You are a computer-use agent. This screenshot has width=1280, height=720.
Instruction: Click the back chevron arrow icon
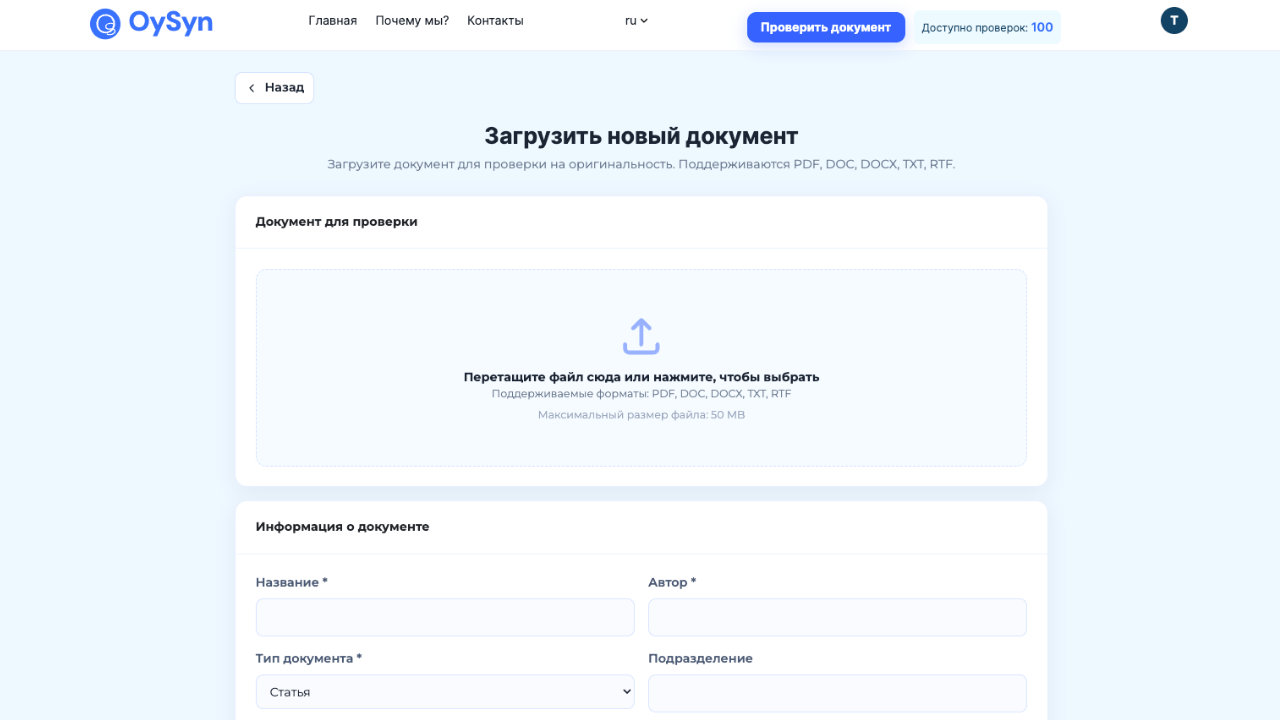pos(252,88)
